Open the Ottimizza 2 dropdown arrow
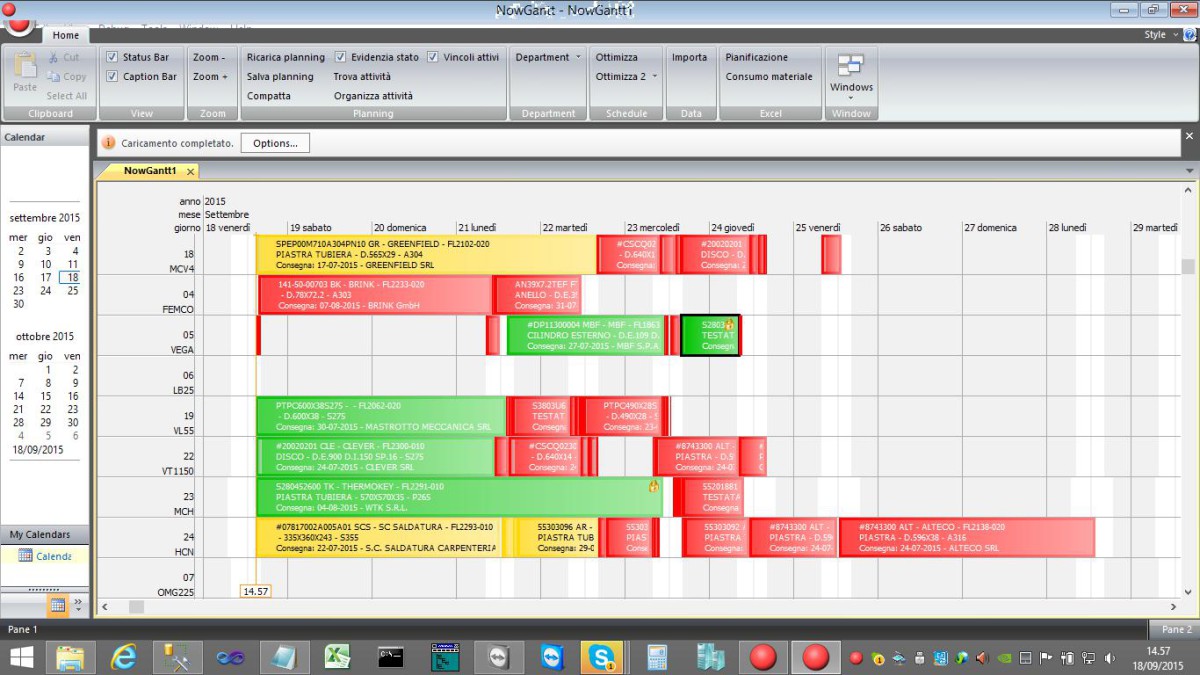Viewport: 1200px width, 675px height. click(655, 77)
